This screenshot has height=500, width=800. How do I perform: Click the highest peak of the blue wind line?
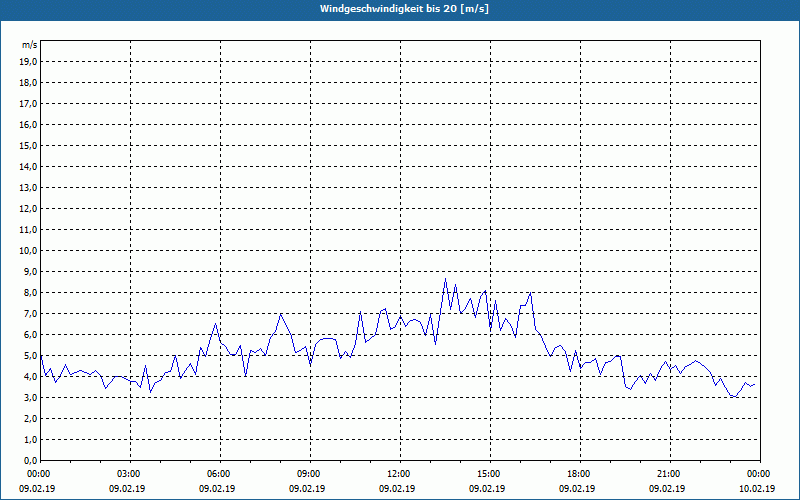point(445,279)
